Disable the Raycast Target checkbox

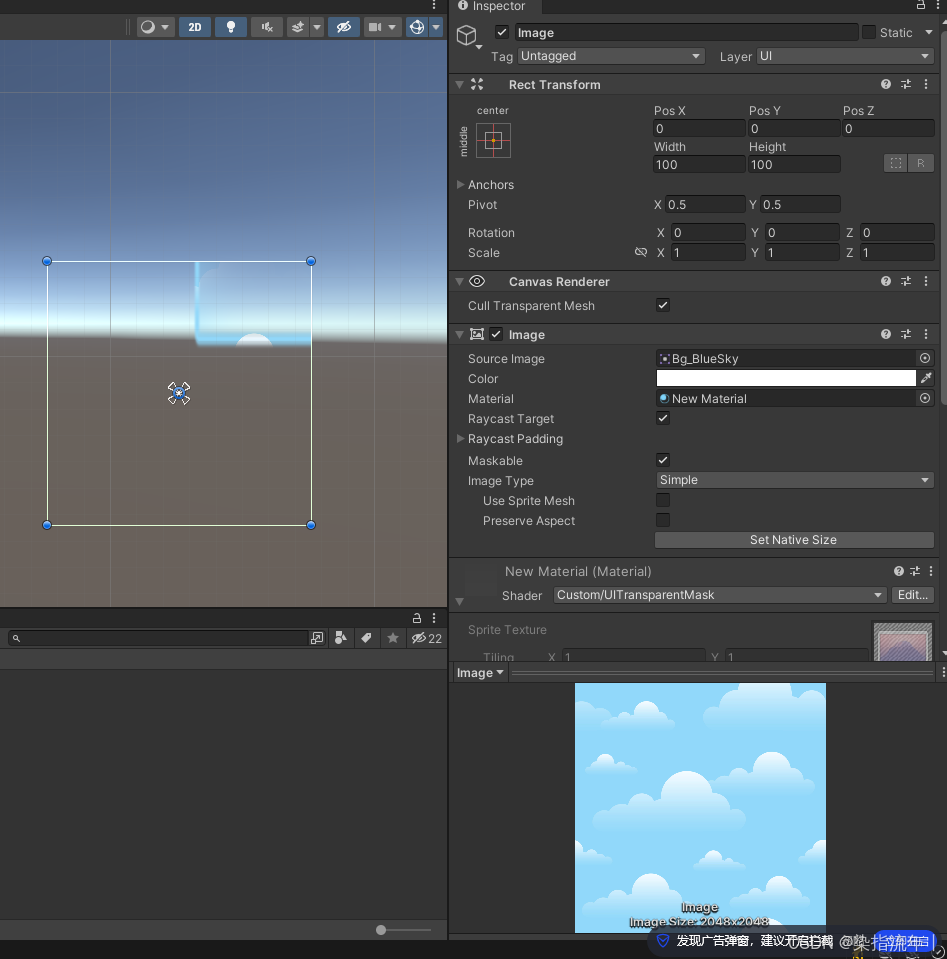663,418
